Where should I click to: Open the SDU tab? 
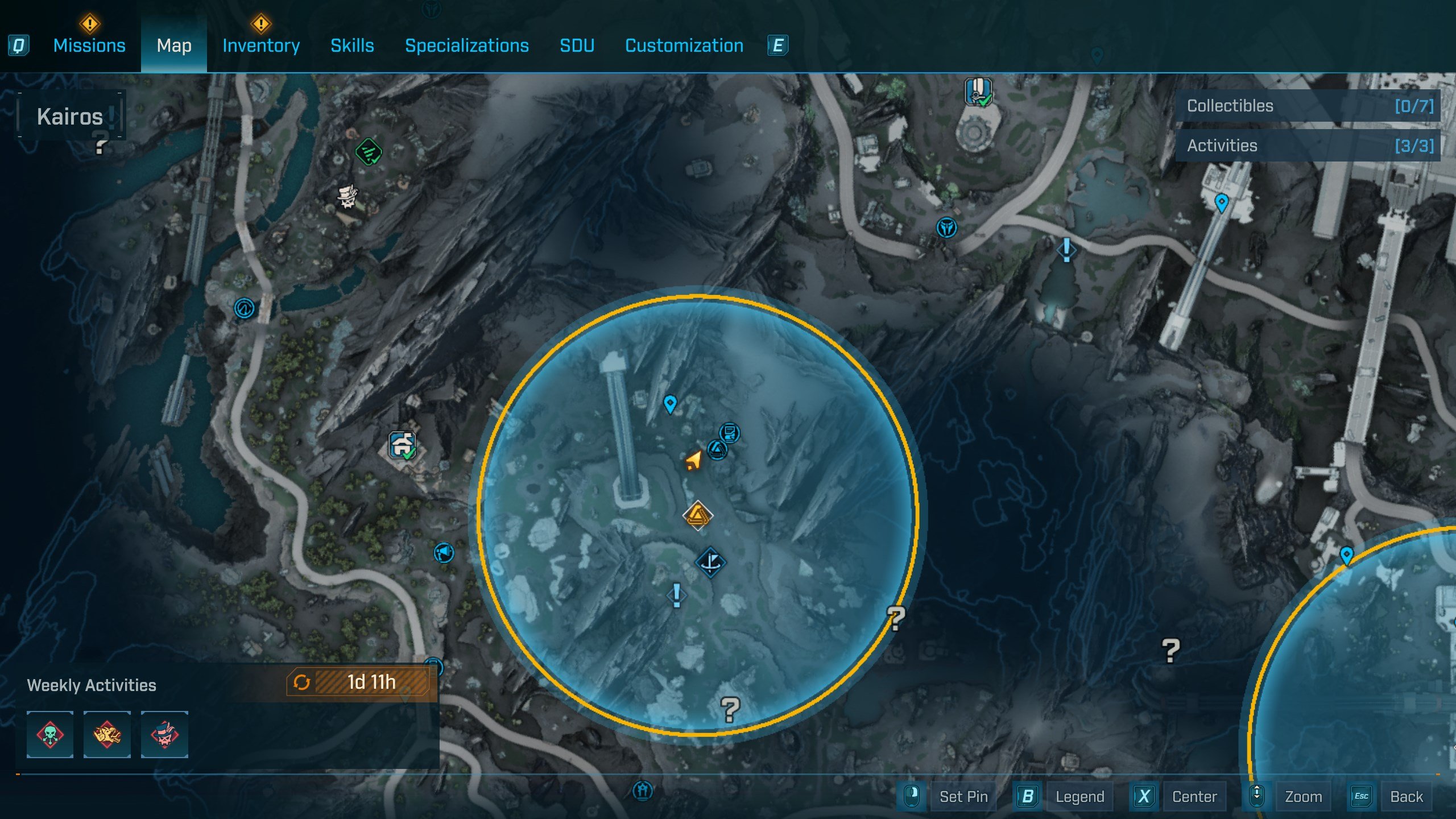point(577,45)
